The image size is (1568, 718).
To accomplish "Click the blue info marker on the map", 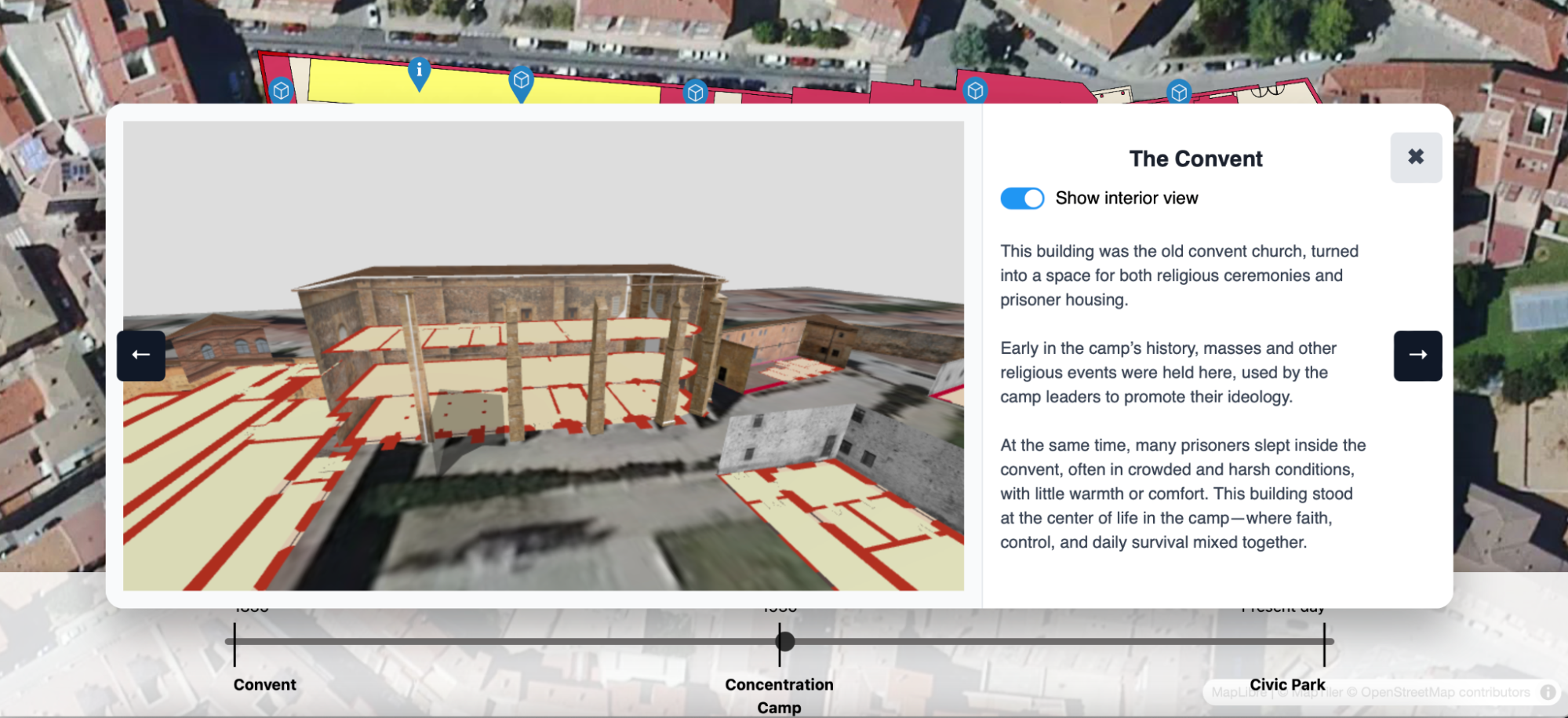I will pyautogui.click(x=419, y=71).
